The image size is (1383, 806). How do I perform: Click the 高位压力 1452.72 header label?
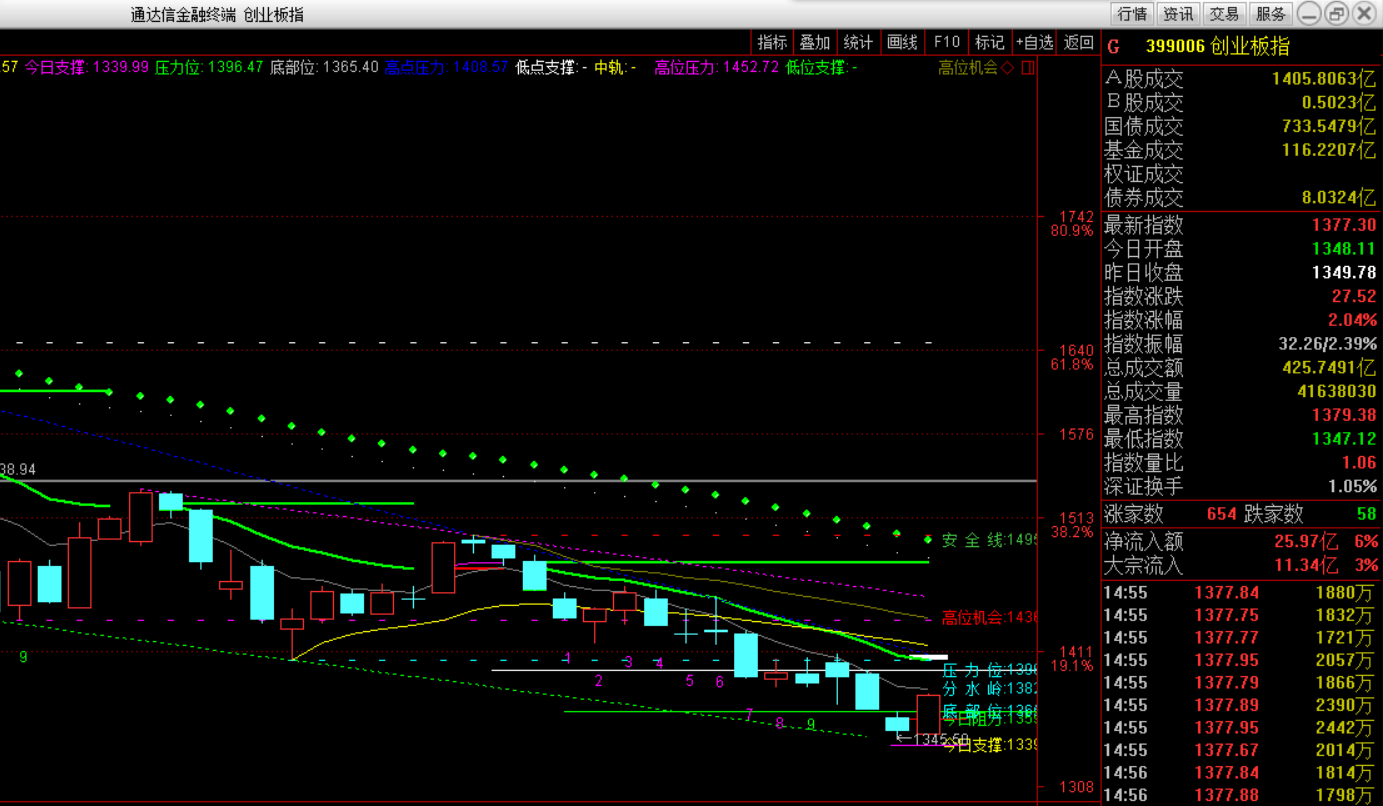click(x=716, y=67)
